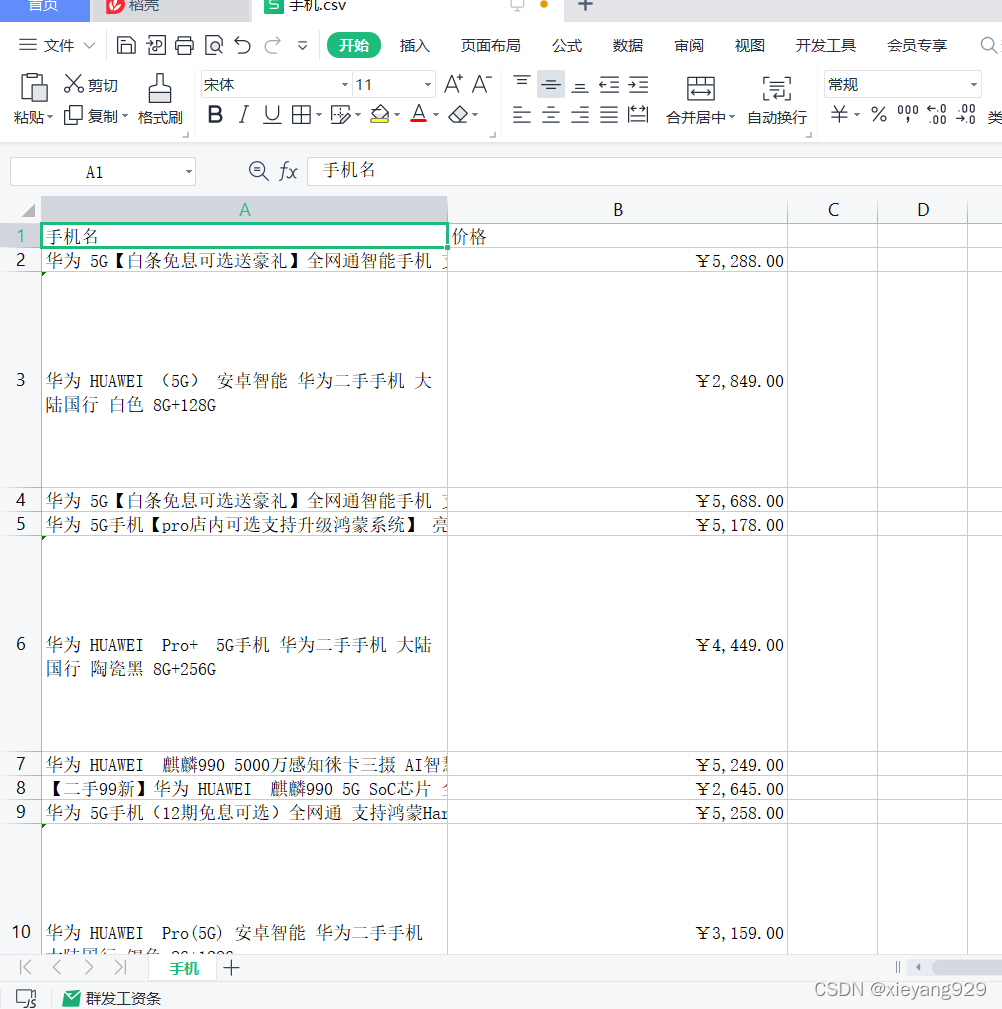Select row 6 header
1002x1009 pixels.
pos(21,643)
